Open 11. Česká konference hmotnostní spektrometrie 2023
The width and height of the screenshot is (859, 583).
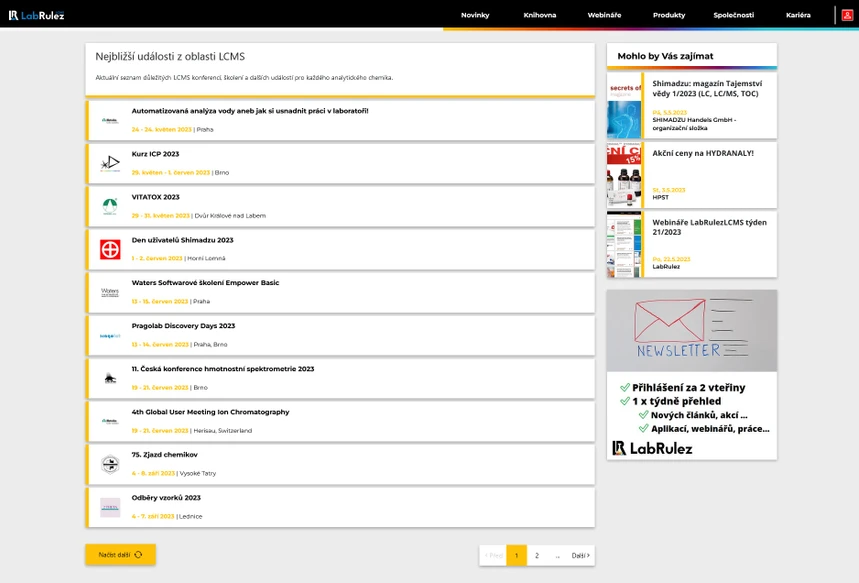pos(223,369)
